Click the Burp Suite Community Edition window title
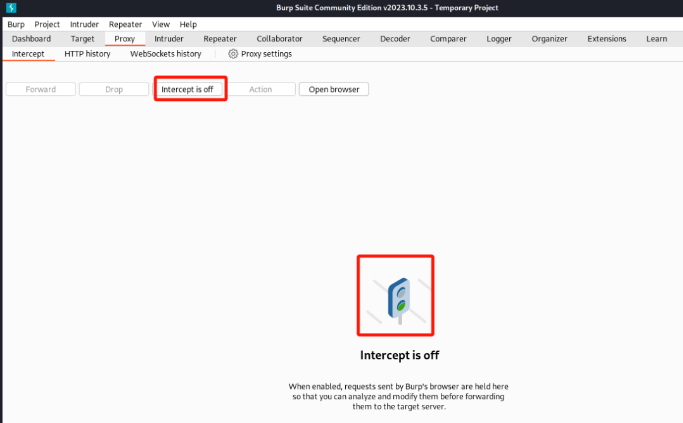 point(387,8)
